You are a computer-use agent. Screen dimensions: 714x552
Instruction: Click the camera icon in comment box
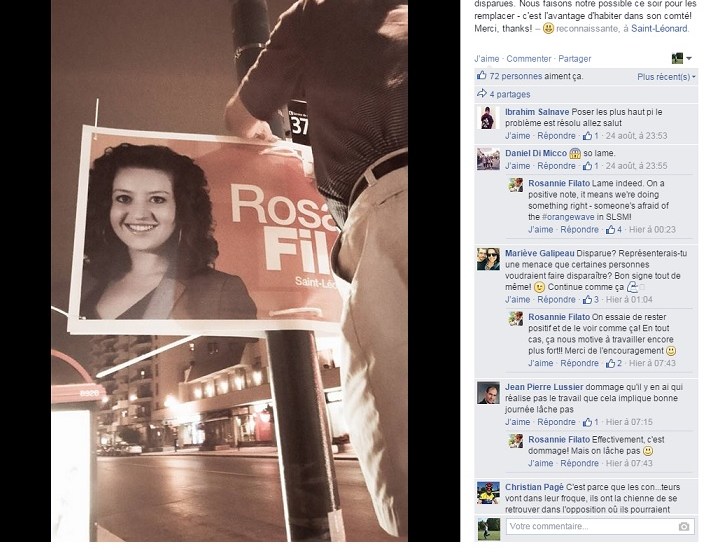[x=683, y=526]
